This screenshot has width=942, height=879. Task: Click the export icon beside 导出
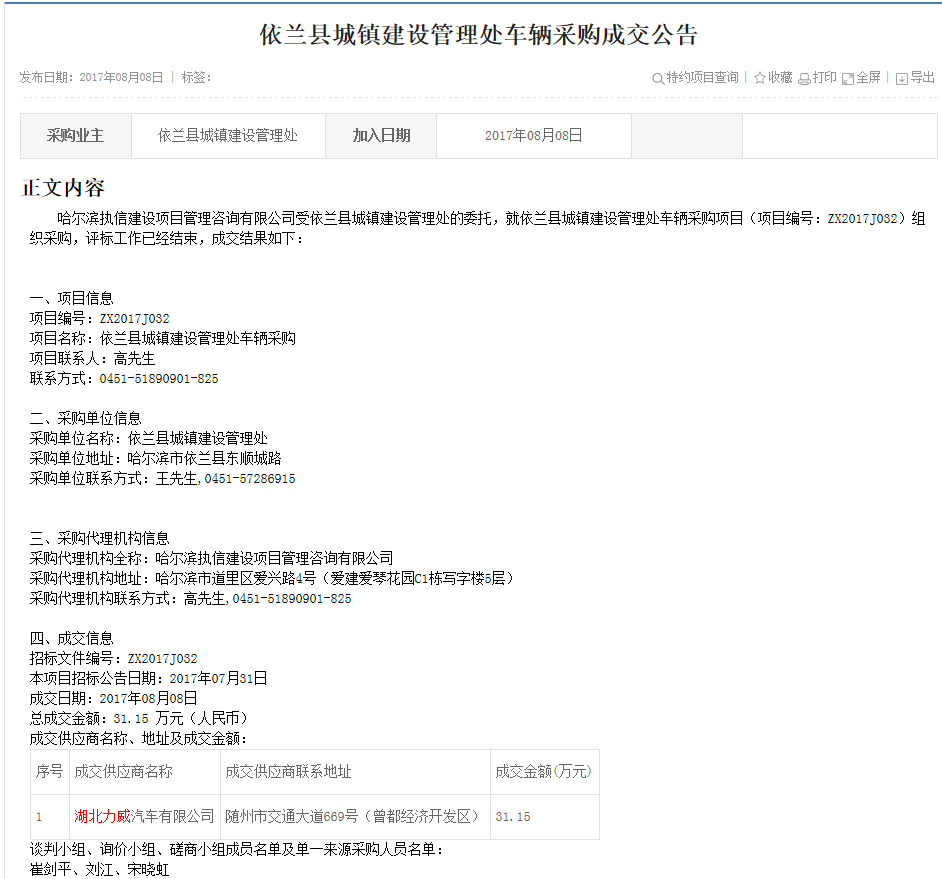[902, 79]
